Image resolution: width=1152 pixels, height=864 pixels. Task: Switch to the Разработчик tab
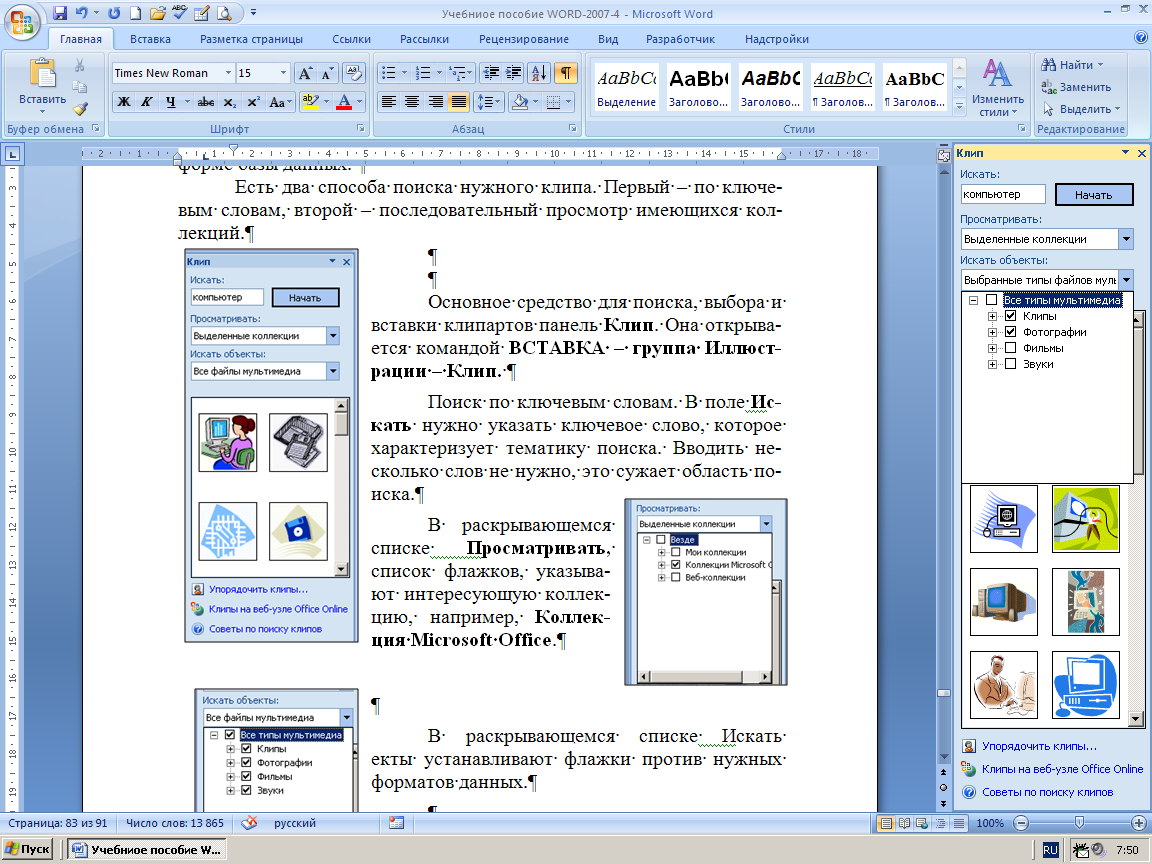[x=680, y=39]
